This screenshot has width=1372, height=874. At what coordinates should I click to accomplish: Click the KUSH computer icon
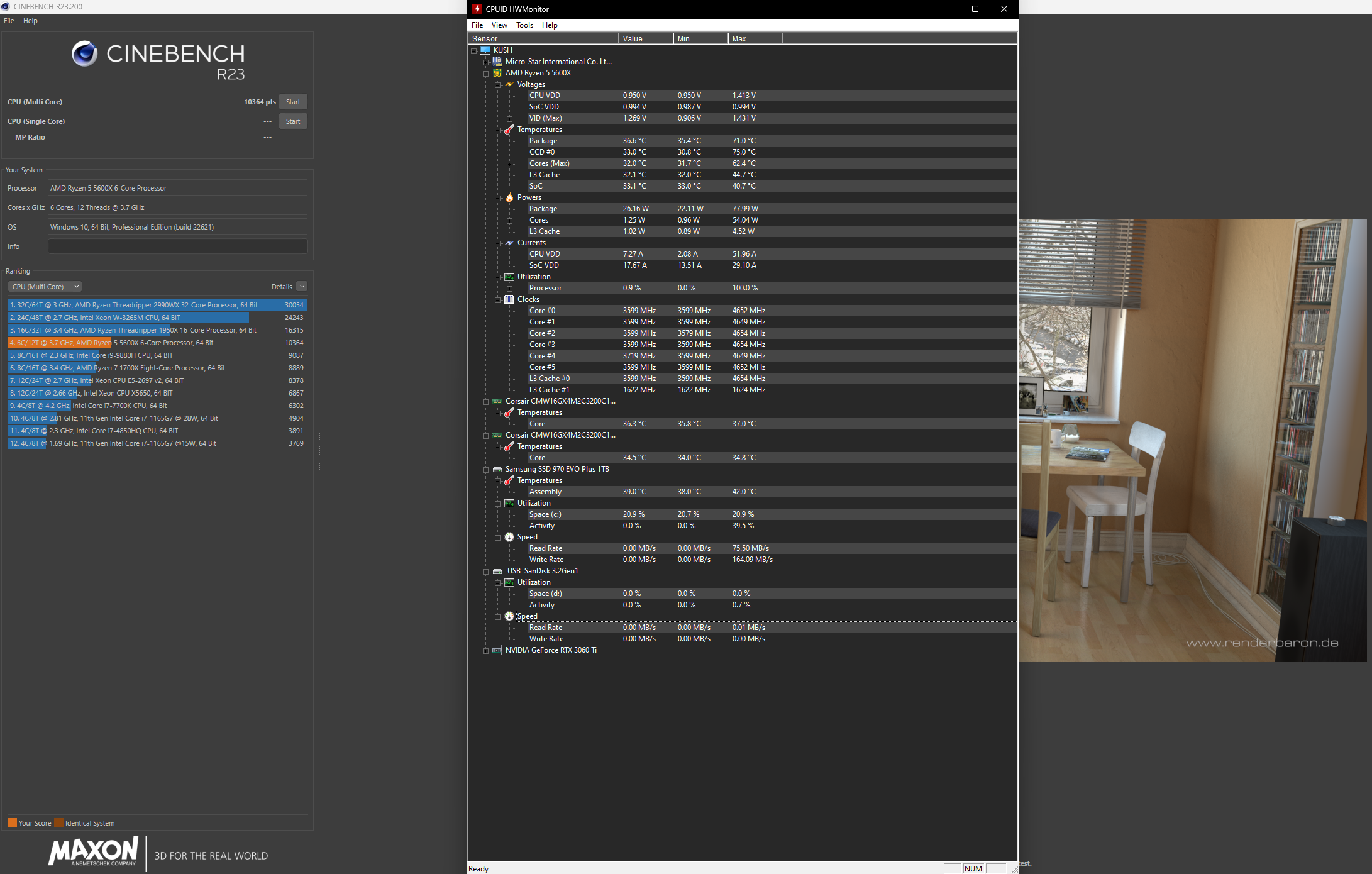pyautogui.click(x=485, y=50)
